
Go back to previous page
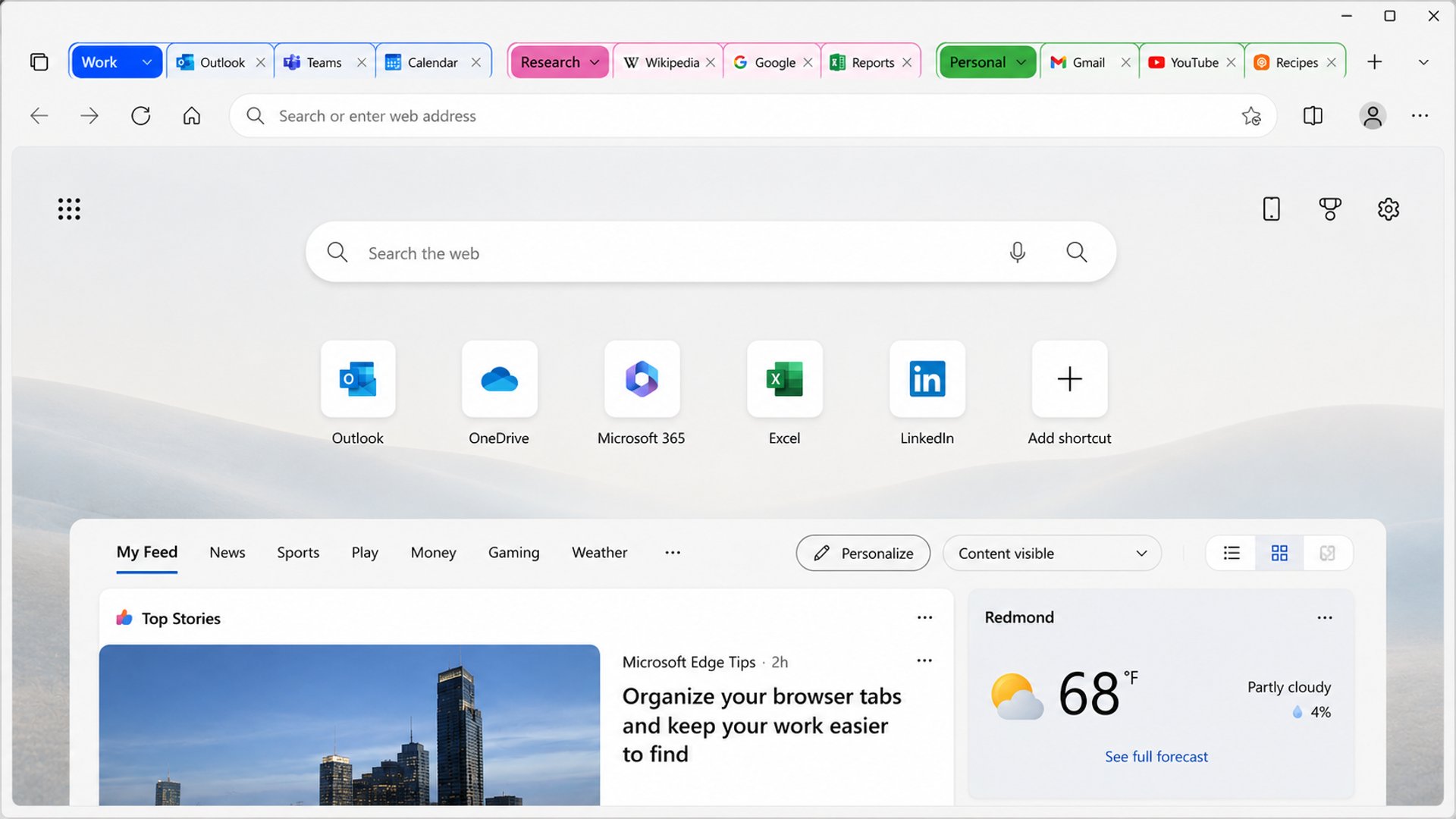coord(39,116)
